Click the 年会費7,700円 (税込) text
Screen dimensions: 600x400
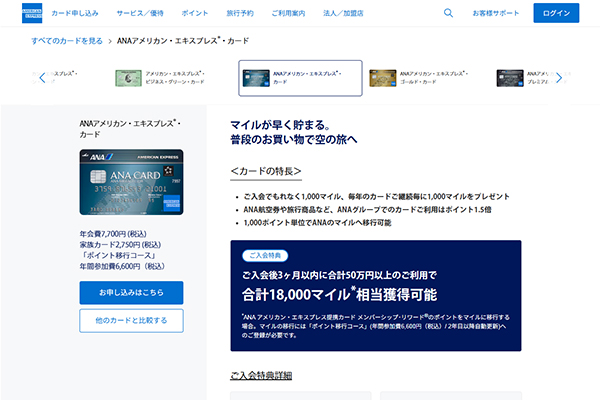pyautogui.click(x=113, y=233)
